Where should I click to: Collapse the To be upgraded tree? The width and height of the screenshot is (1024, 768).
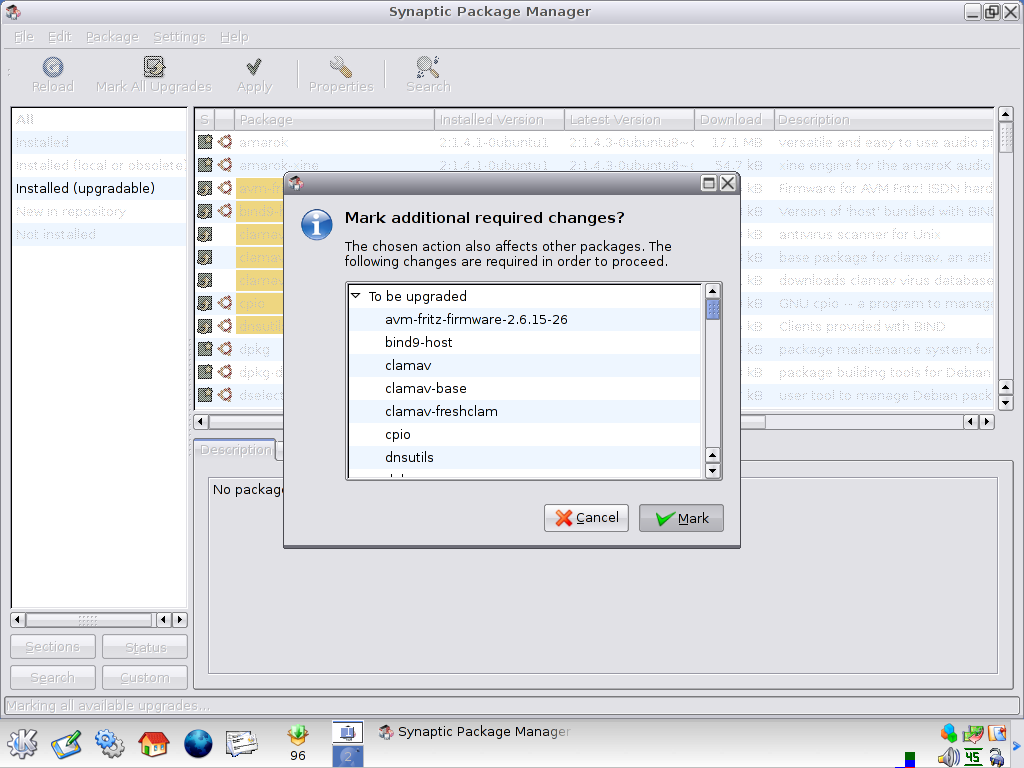356,296
